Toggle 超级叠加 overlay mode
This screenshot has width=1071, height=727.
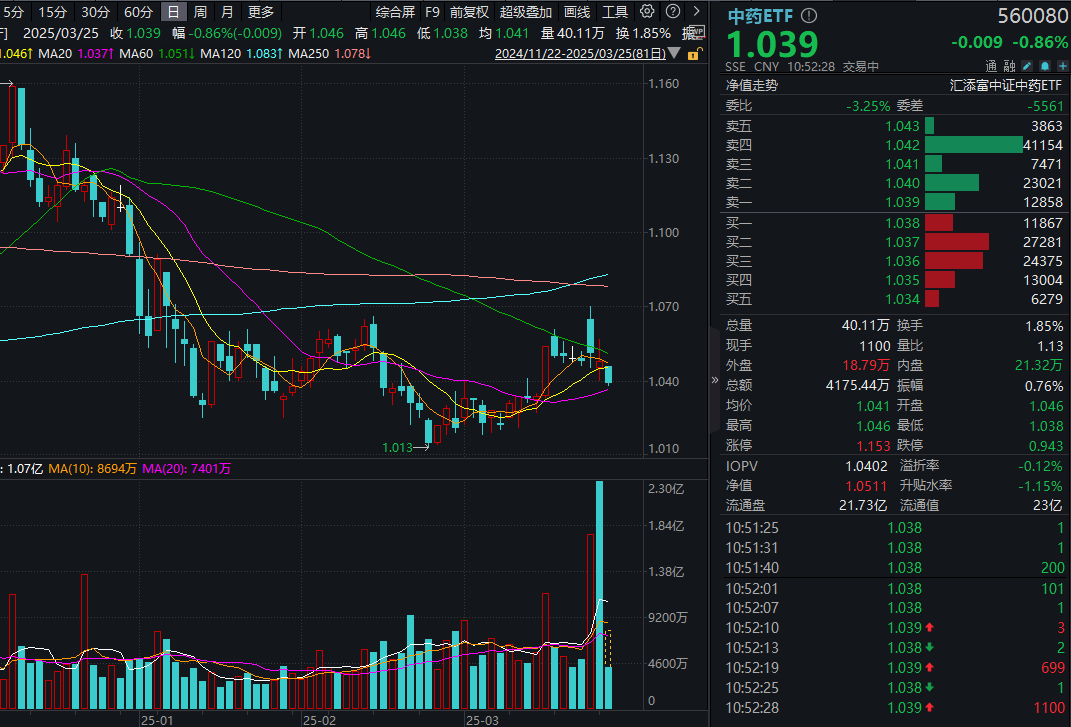525,12
